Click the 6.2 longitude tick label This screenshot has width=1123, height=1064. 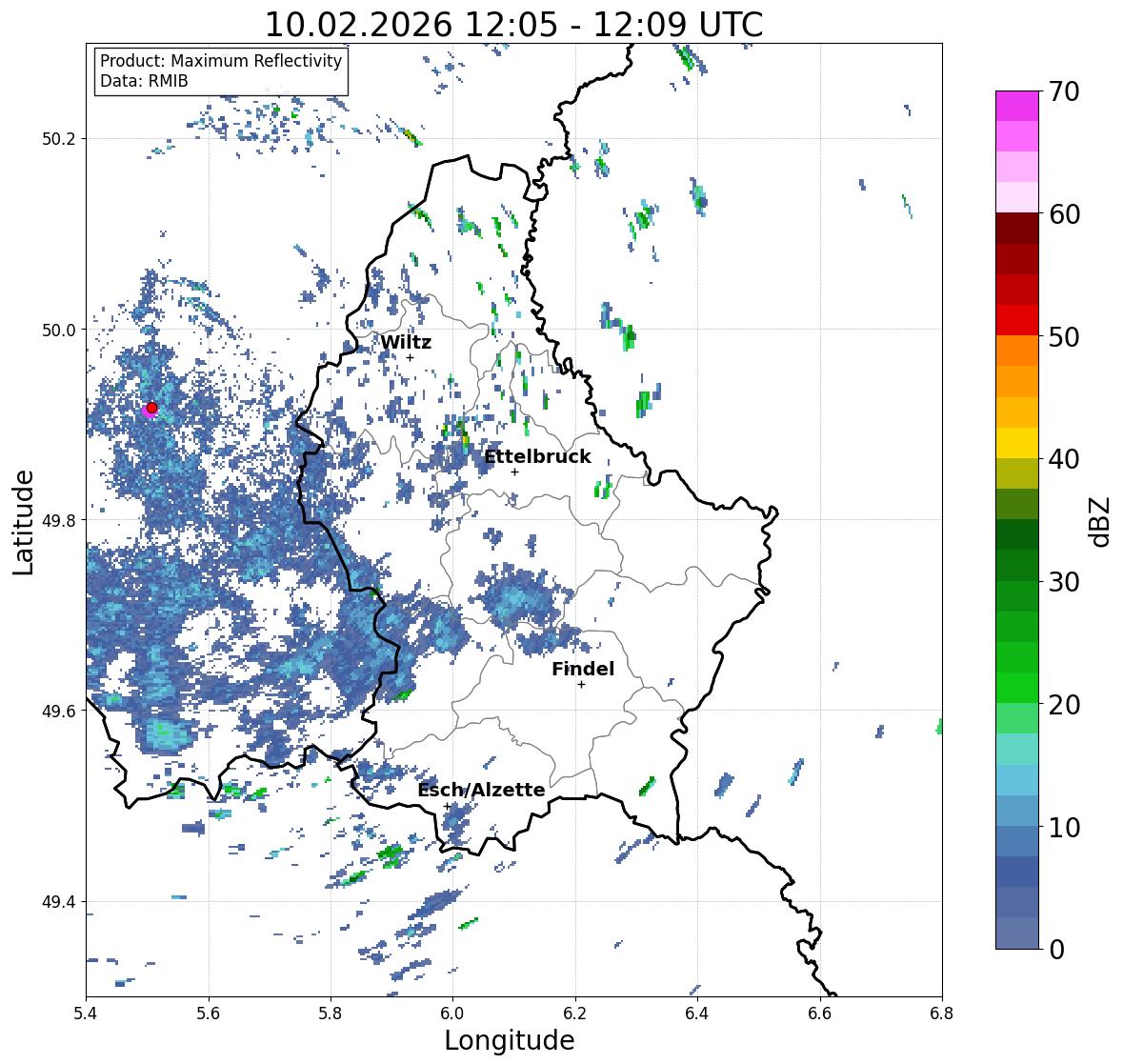coord(575,1014)
